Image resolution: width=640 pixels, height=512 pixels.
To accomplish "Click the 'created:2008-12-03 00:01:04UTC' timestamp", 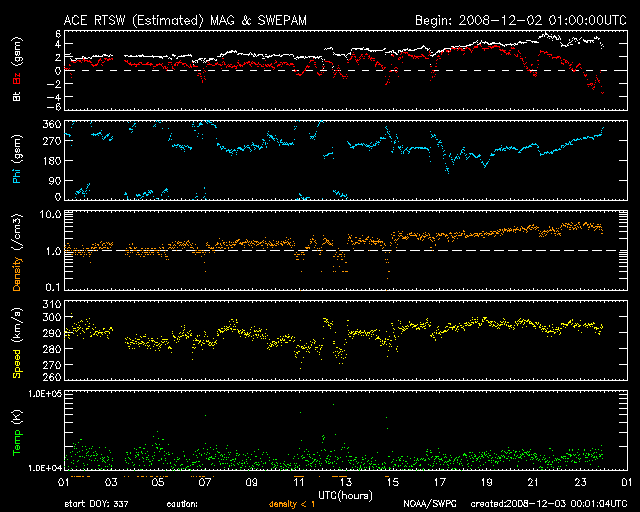I will click(x=549, y=504).
